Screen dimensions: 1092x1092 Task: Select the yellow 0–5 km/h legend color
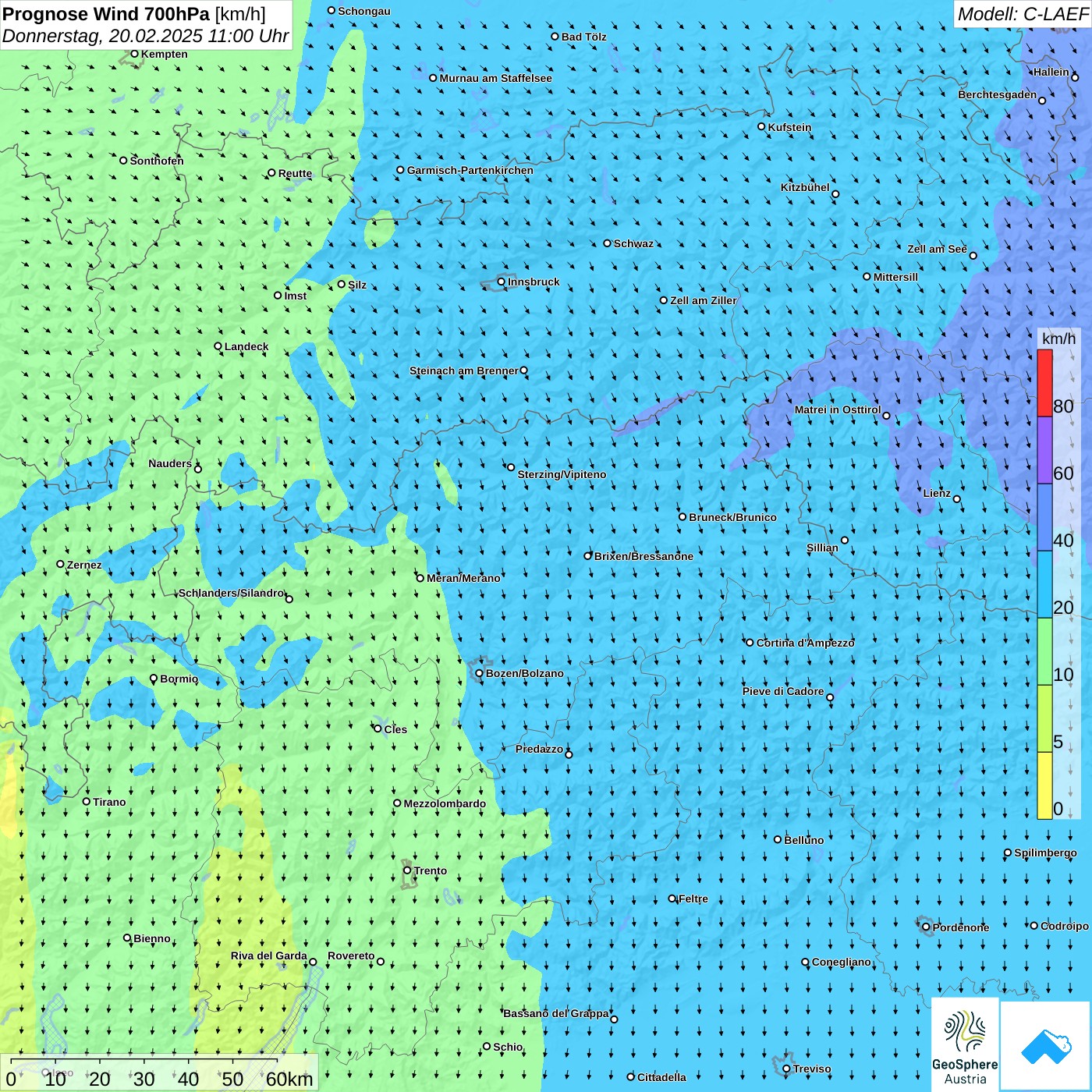[1044, 786]
